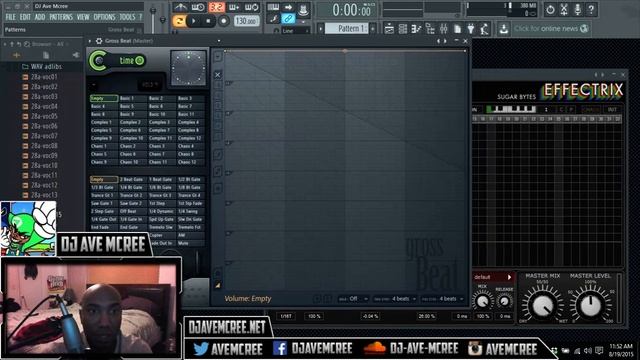Open the piano roll icon
The width and height of the screenshot is (640, 360).
coord(416,29)
